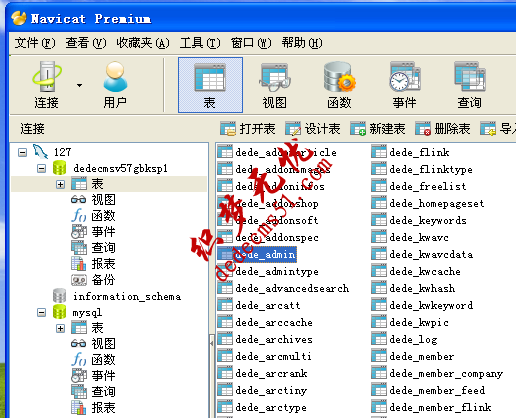Select the dede_member_company table

coord(437,374)
